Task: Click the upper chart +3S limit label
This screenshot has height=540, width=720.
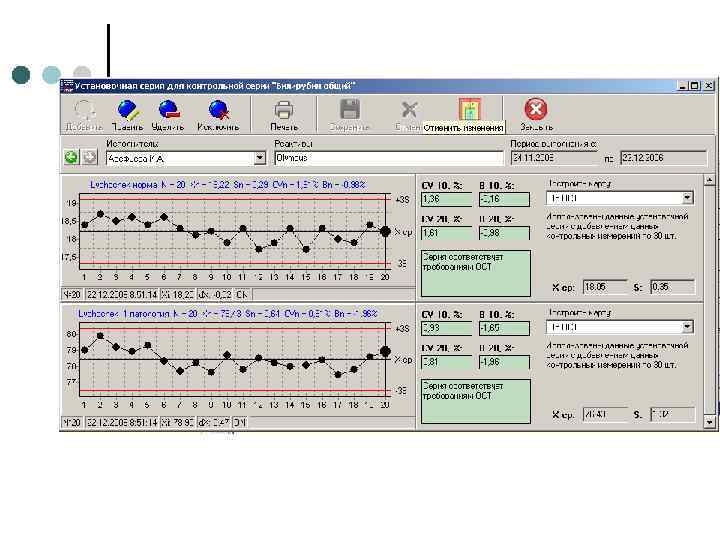Action: (402, 200)
